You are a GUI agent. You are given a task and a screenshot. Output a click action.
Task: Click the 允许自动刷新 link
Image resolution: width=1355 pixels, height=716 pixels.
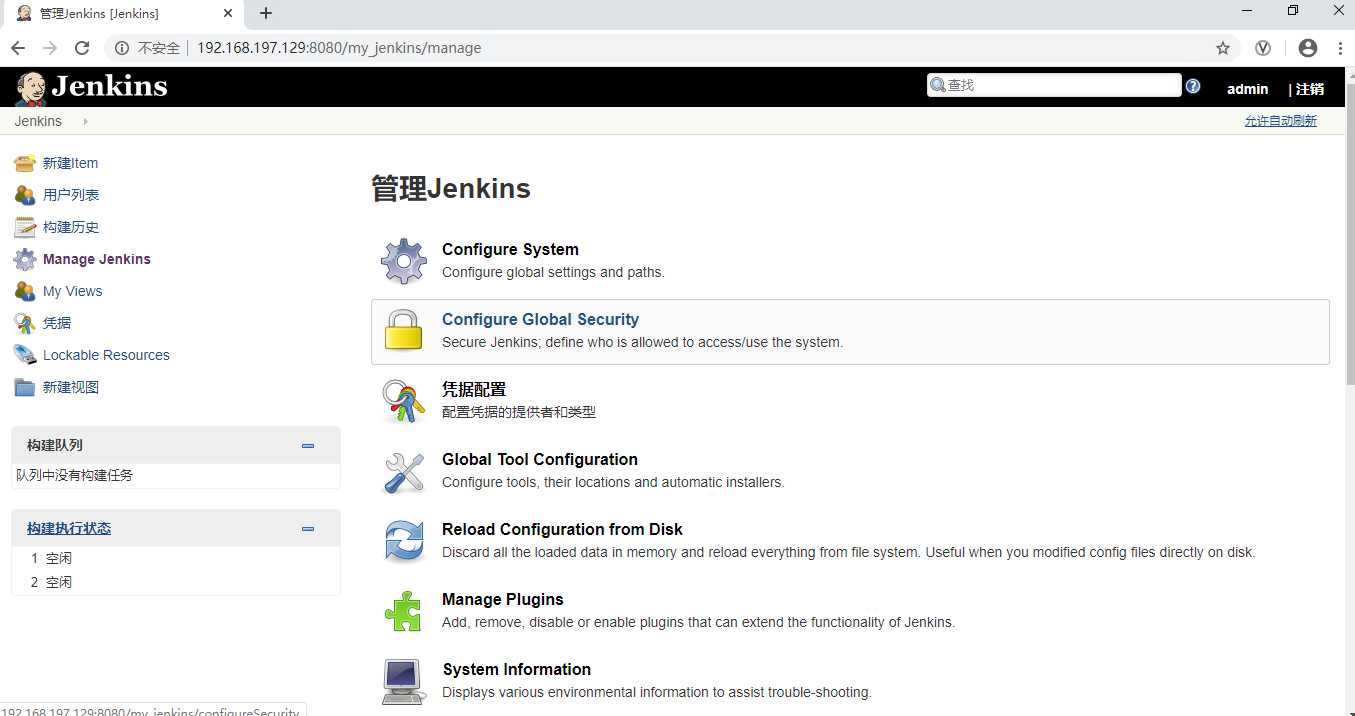(x=1280, y=121)
